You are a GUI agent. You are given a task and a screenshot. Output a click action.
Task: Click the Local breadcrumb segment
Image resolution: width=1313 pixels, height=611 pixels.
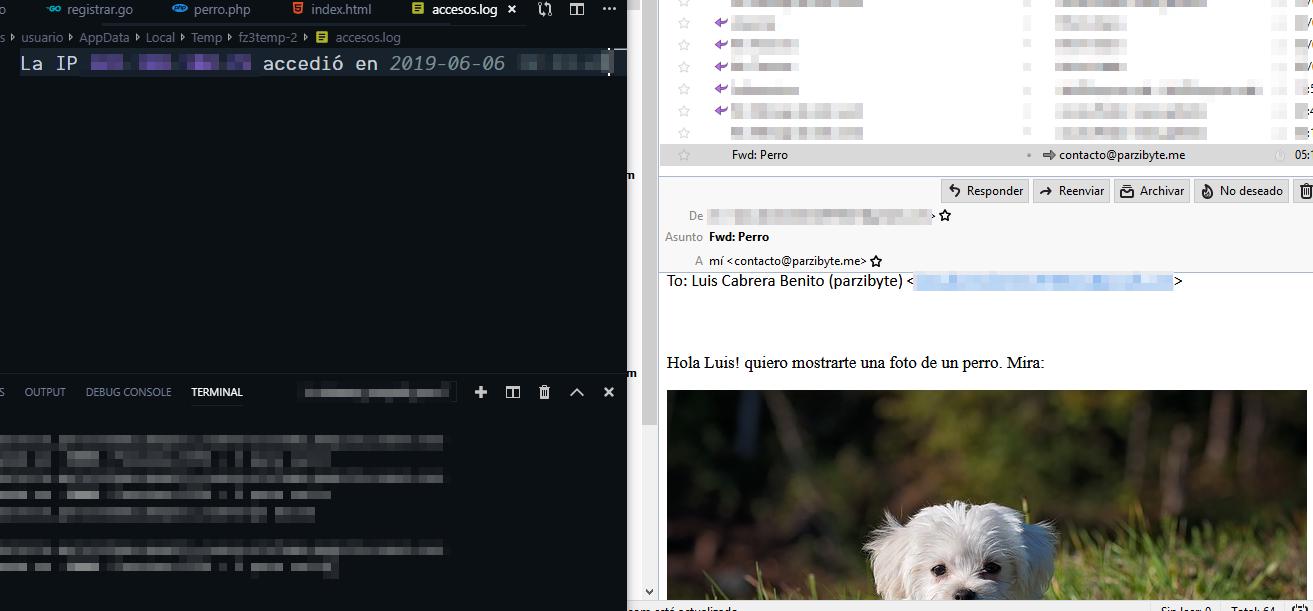160,37
